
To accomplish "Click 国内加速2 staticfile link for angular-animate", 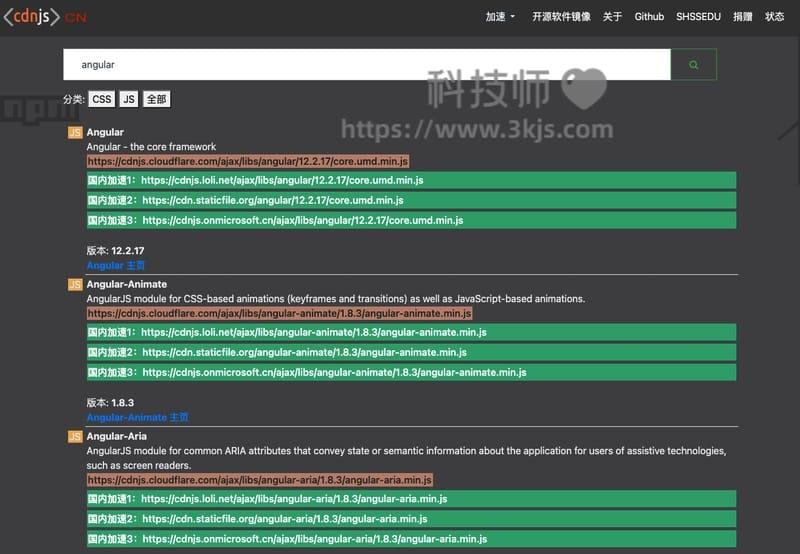I will (x=411, y=352).
